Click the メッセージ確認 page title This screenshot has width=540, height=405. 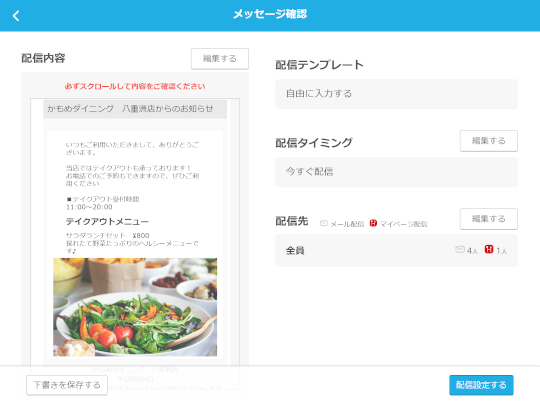270,14
